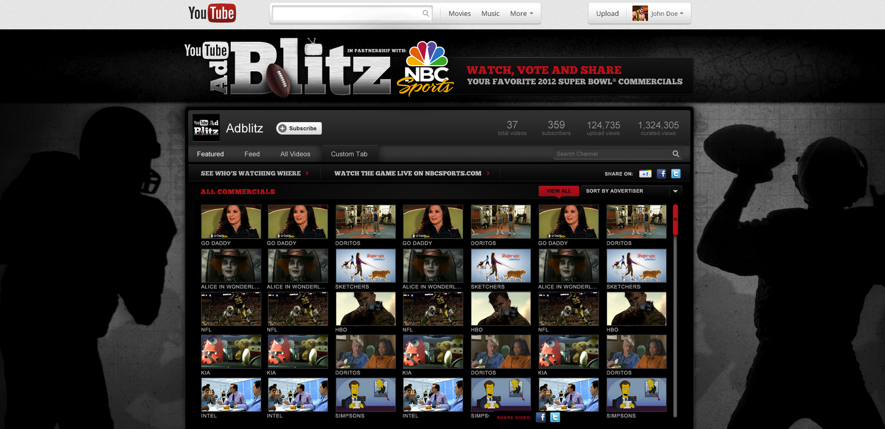Switch to the Feed tab
This screenshot has height=429, width=885.
pyautogui.click(x=252, y=154)
